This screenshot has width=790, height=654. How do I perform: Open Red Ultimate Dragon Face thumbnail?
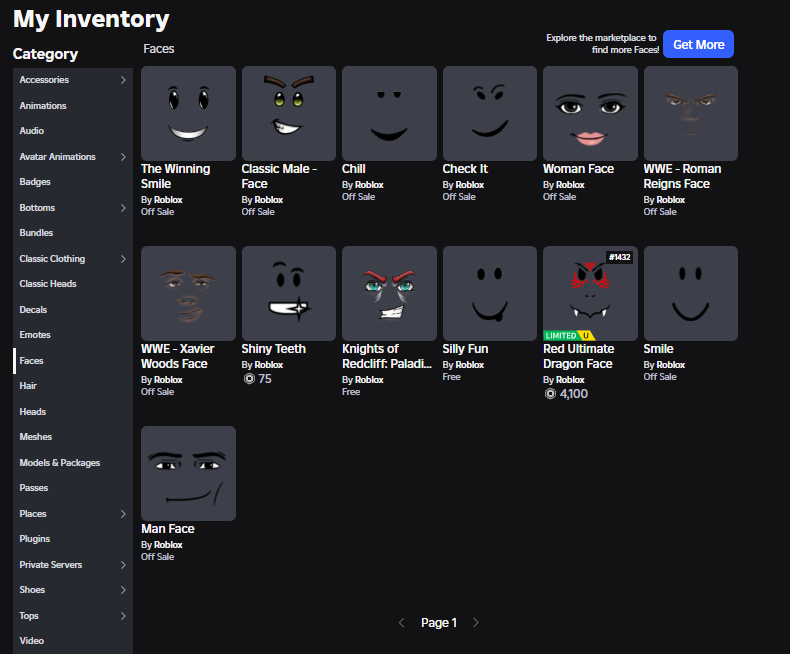590,293
